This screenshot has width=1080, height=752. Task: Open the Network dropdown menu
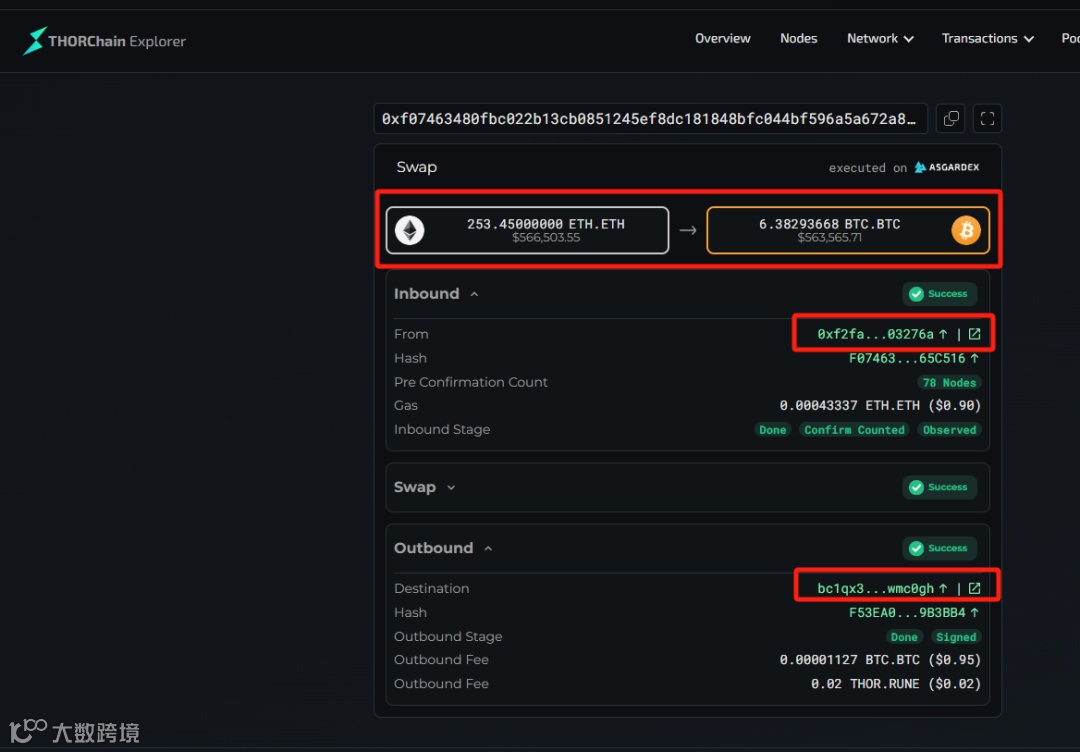click(x=880, y=39)
